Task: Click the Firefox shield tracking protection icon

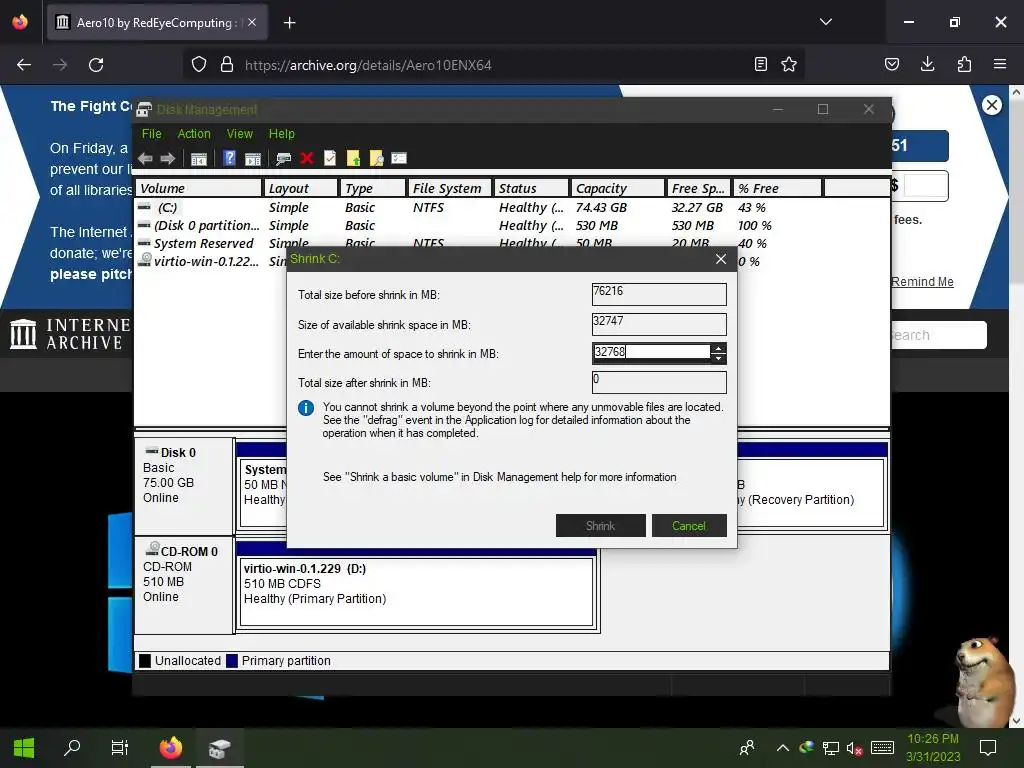Action: 199,65
